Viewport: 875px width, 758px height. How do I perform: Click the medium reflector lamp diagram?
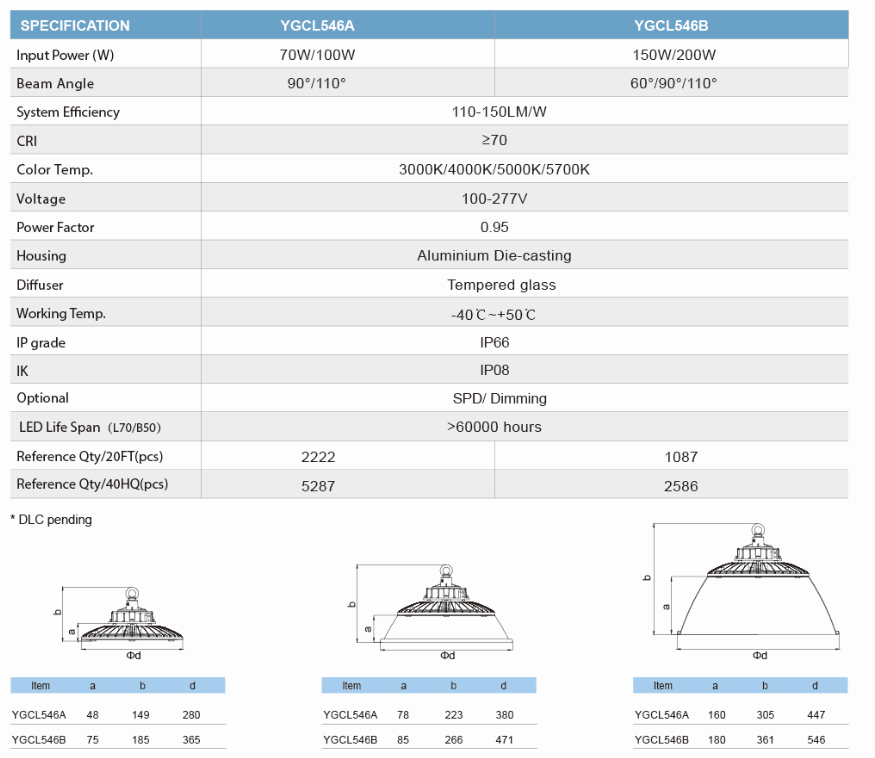[431, 612]
